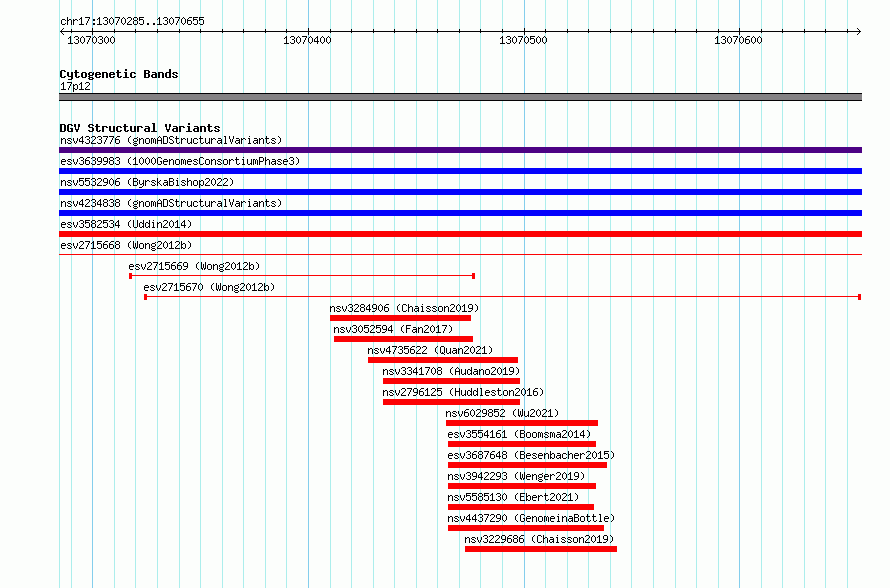Open nsv3052594 Fan2017 variant label
The image size is (890, 588).
point(393,329)
